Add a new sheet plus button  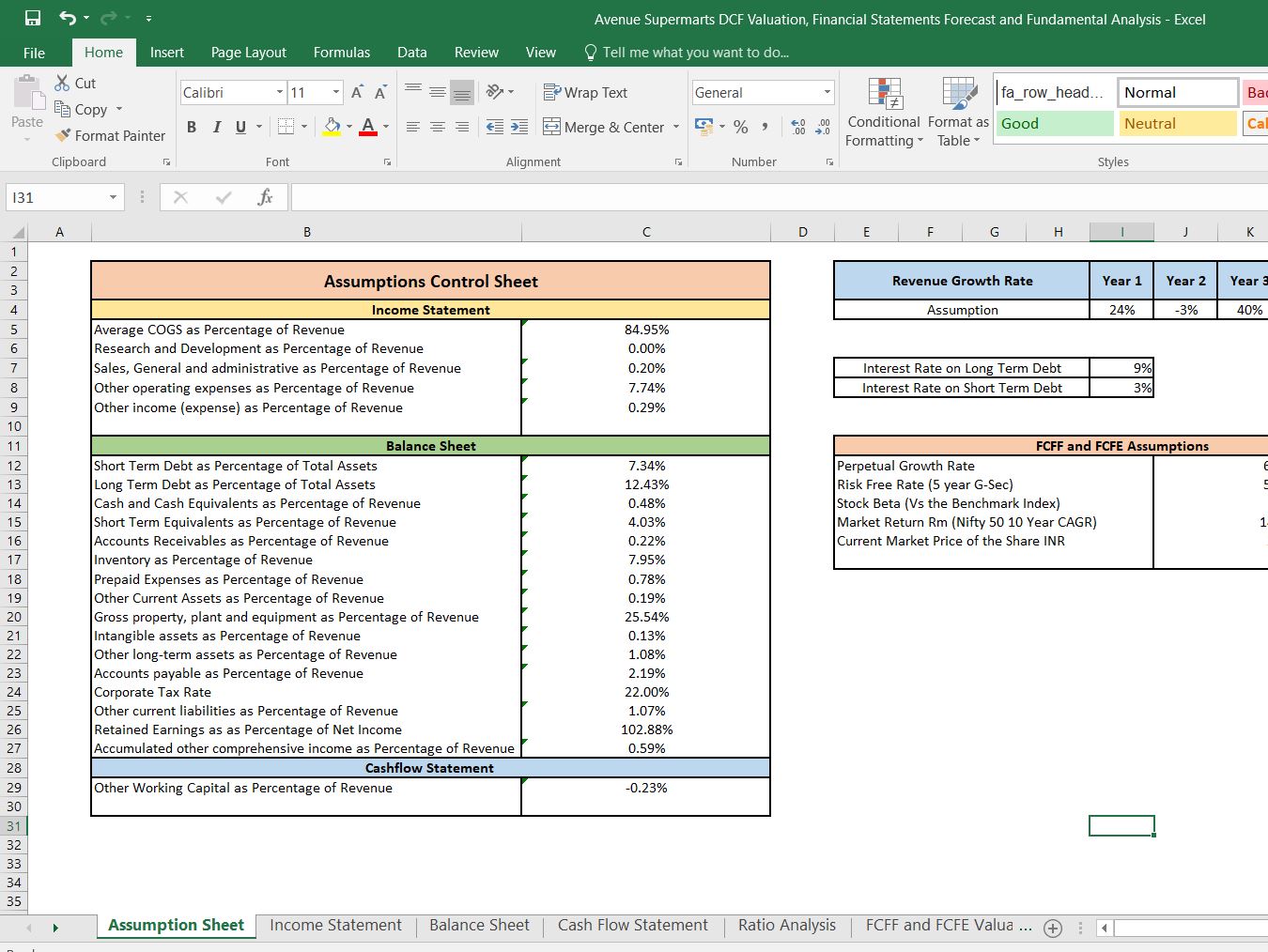(x=1053, y=929)
